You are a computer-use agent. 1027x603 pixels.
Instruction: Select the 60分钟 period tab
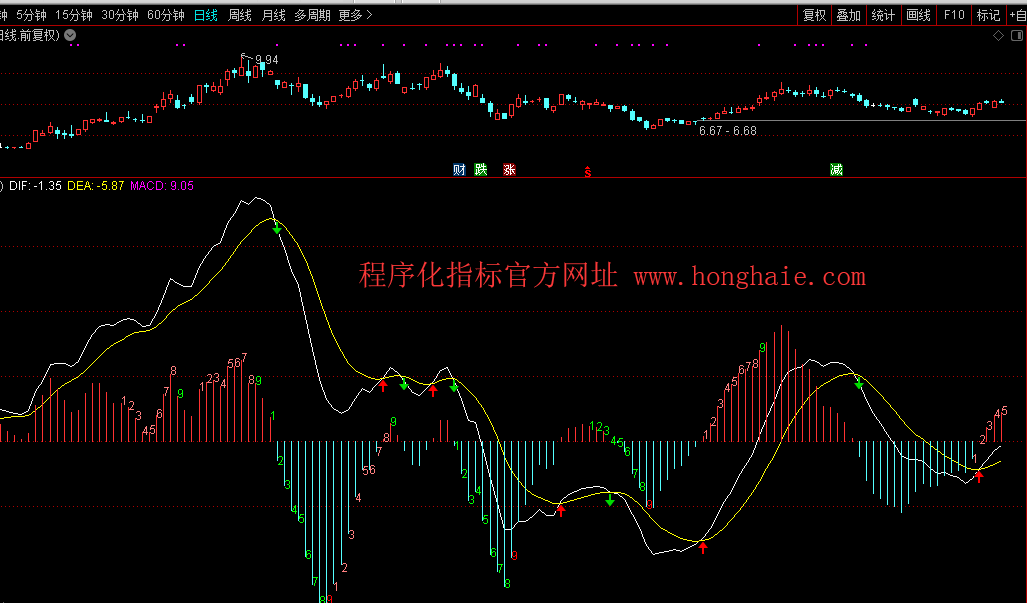[165, 15]
